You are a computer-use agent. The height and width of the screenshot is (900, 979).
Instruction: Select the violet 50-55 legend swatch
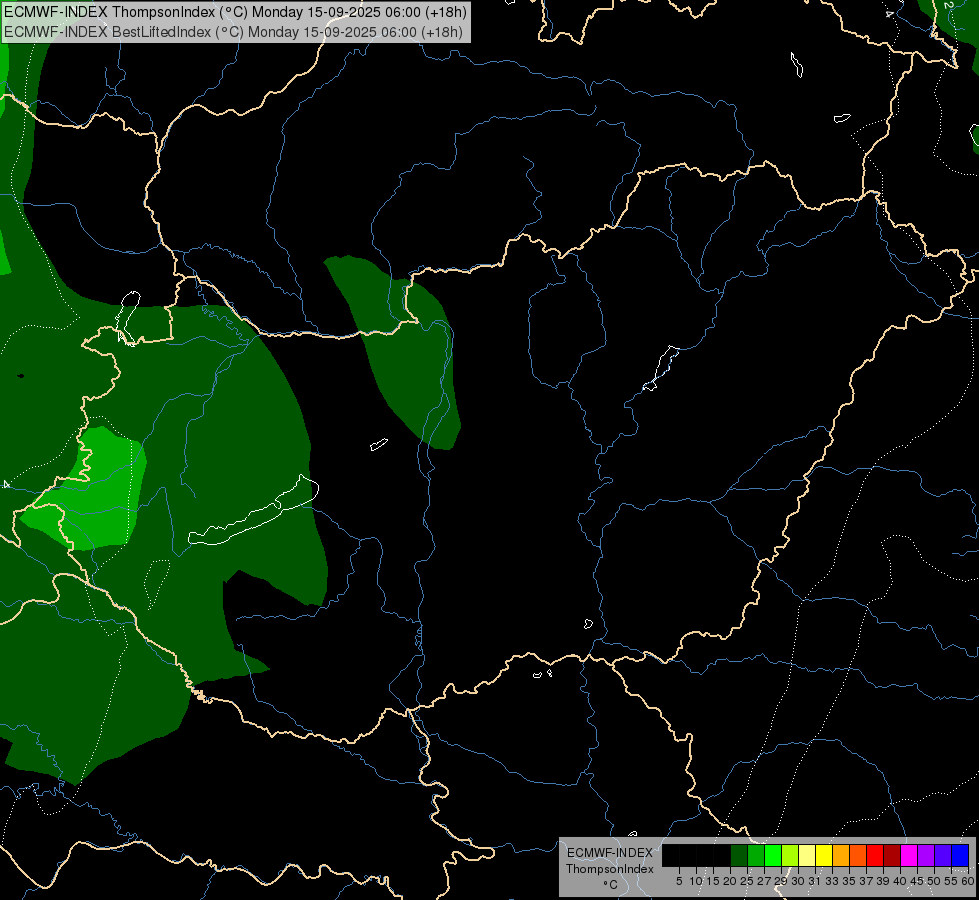click(x=943, y=855)
